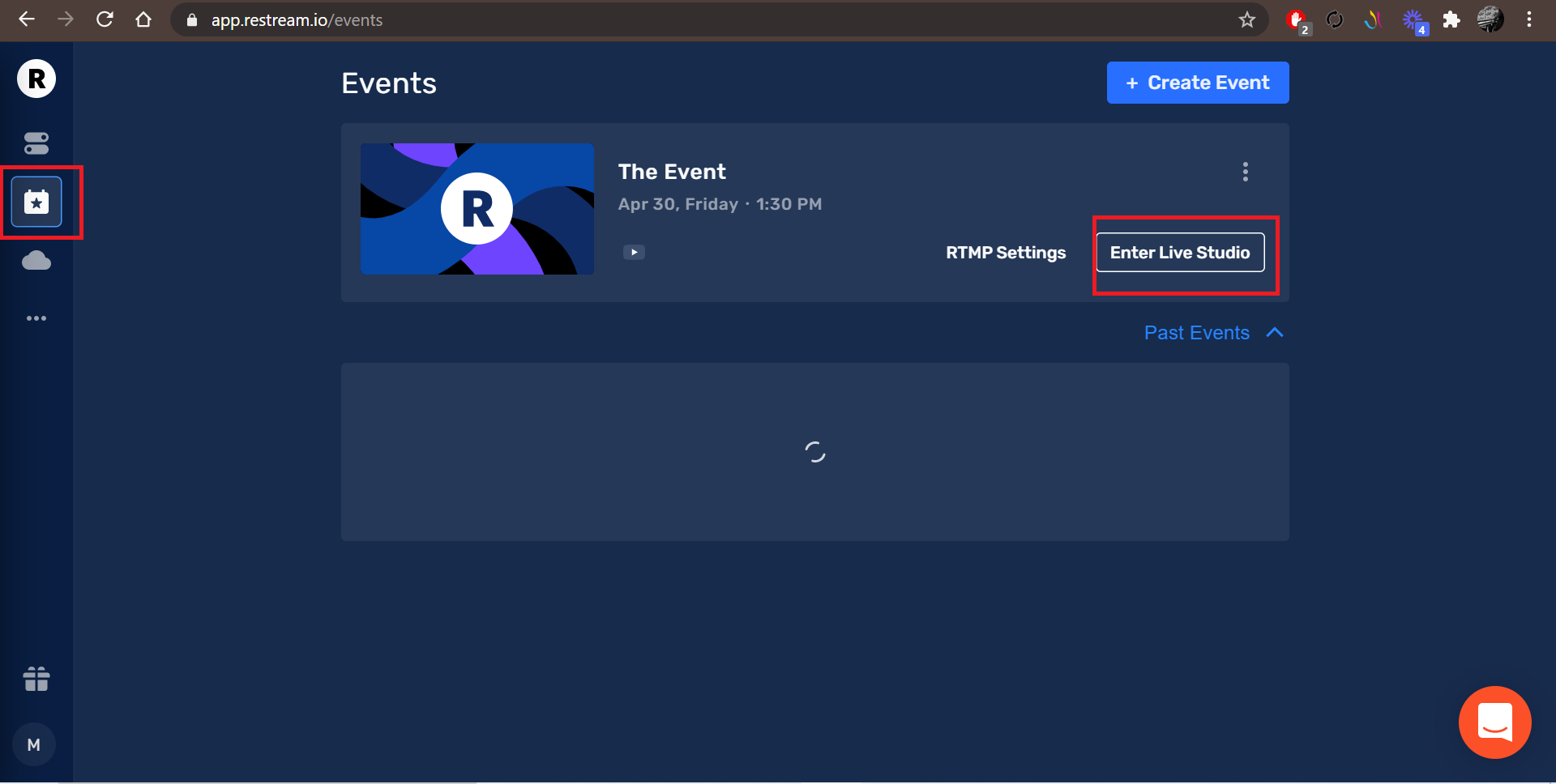Open the channels toggle icon in sidebar

[36, 143]
